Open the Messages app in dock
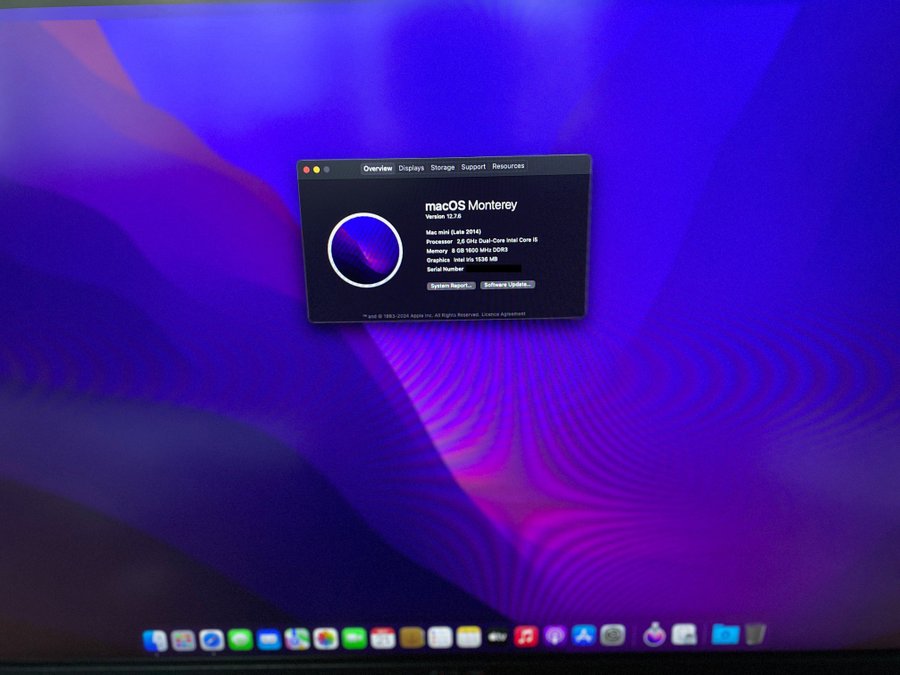The width and height of the screenshot is (900, 675). pos(240,640)
